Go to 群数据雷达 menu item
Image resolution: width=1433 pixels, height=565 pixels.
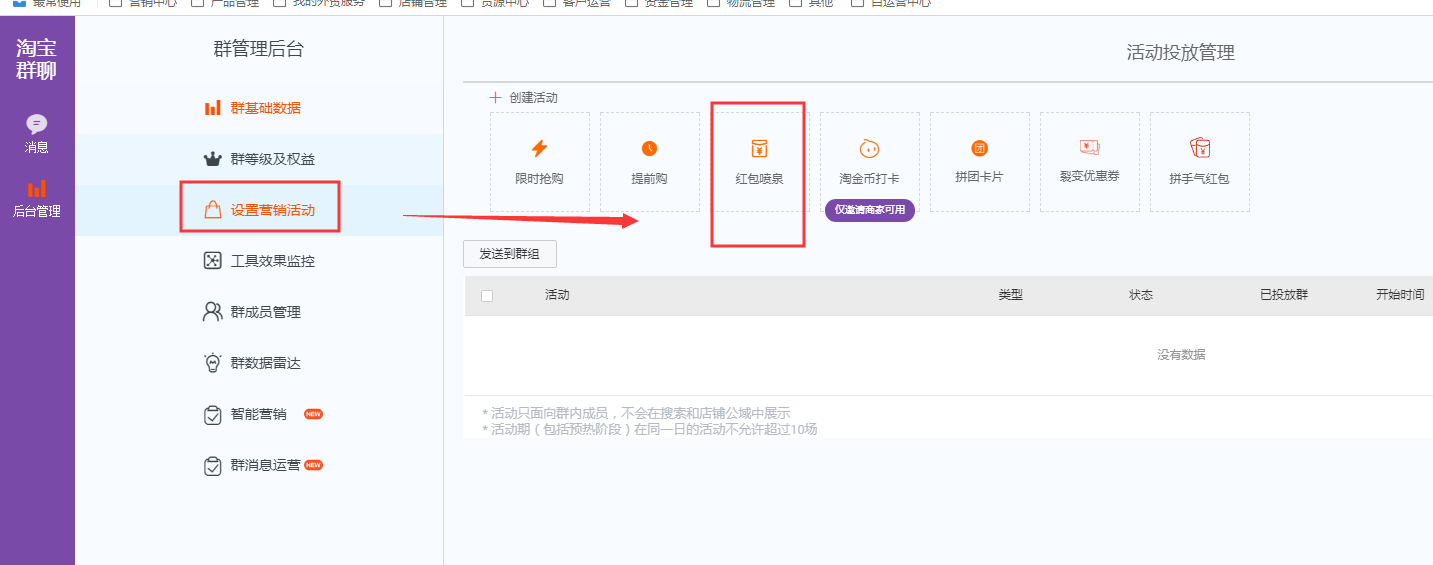click(x=265, y=363)
